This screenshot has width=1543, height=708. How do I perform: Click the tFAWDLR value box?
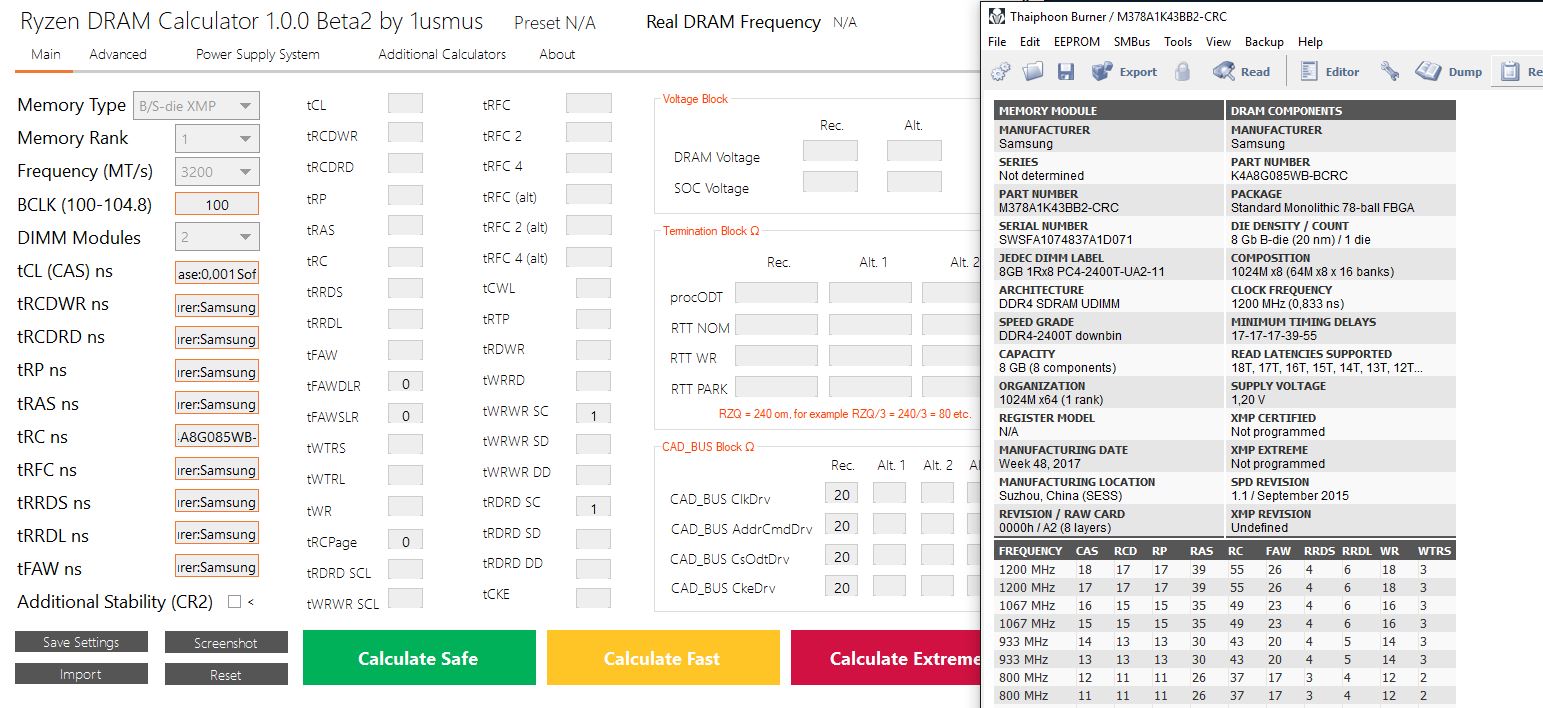pyautogui.click(x=405, y=384)
